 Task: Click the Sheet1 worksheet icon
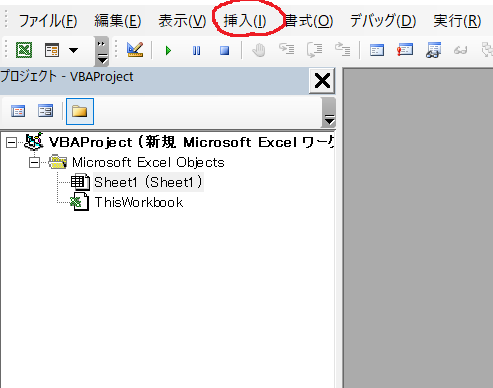tap(80, 182)
